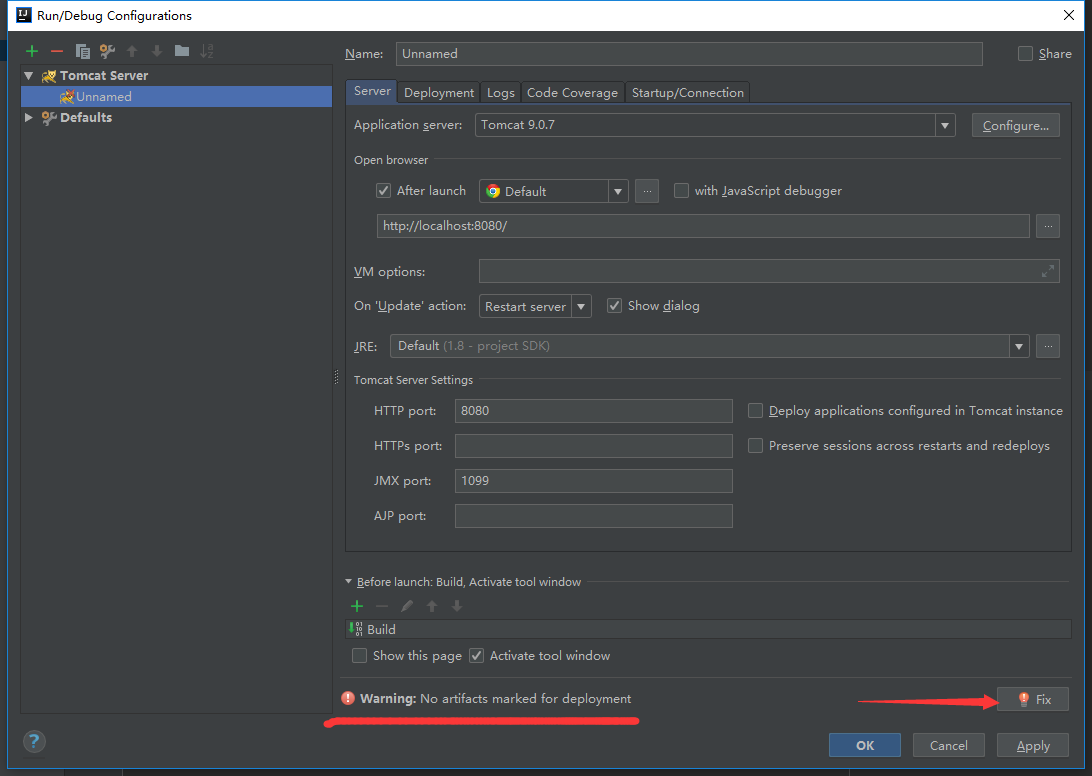Open the Default browser dropdown

tap(618, 191)
